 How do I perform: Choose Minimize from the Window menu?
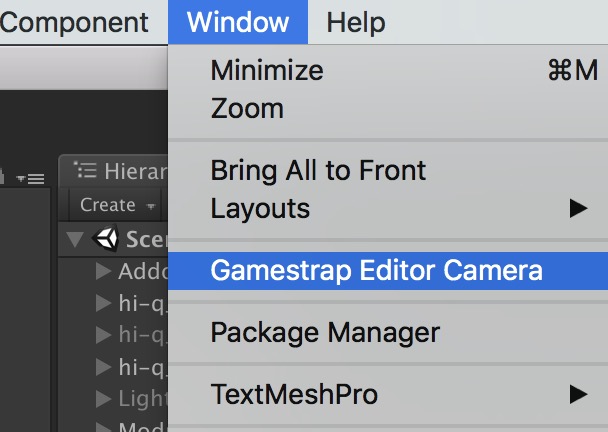(388, 71)
